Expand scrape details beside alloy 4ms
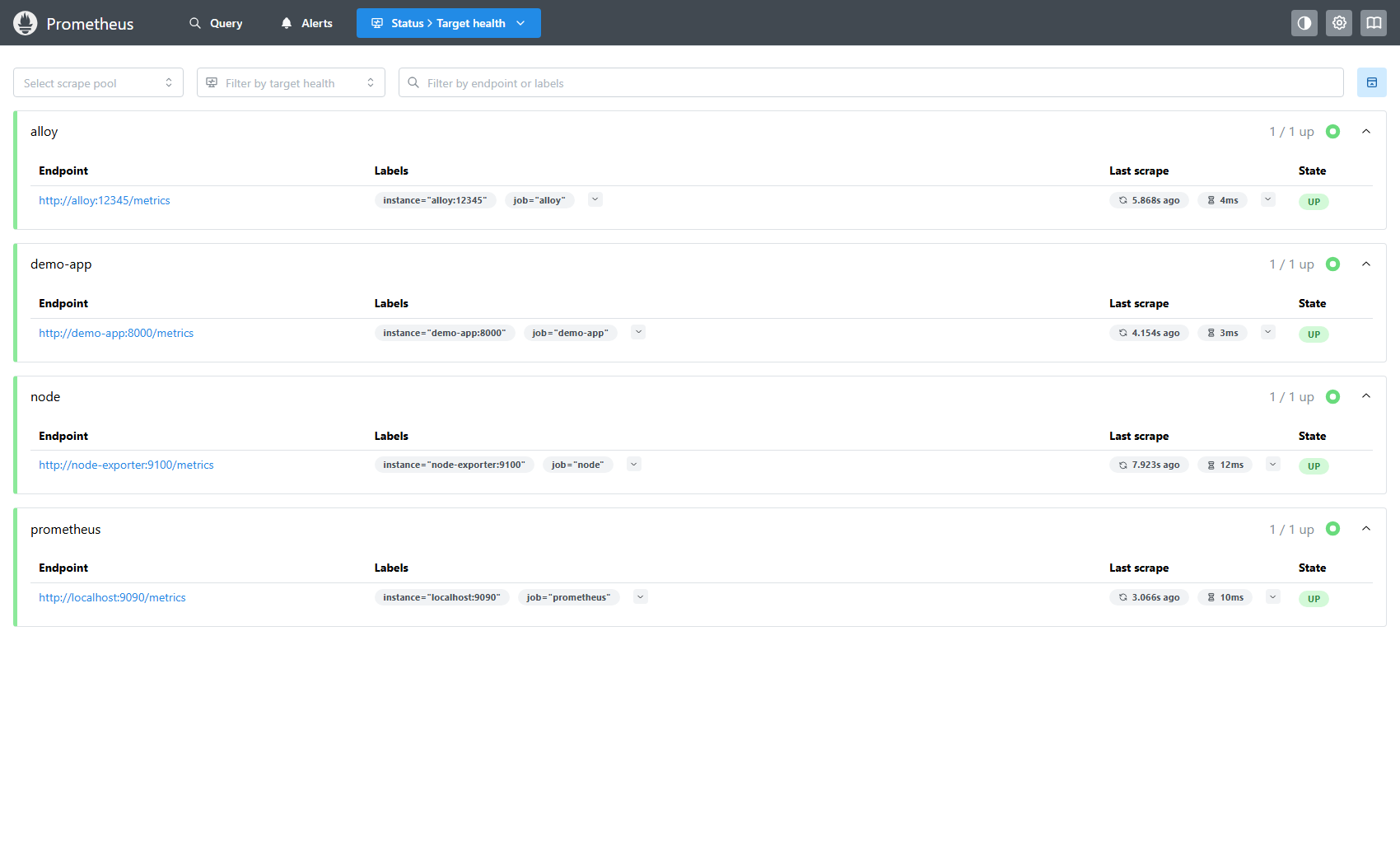Screen dimensions: 1400x865 1268,199
